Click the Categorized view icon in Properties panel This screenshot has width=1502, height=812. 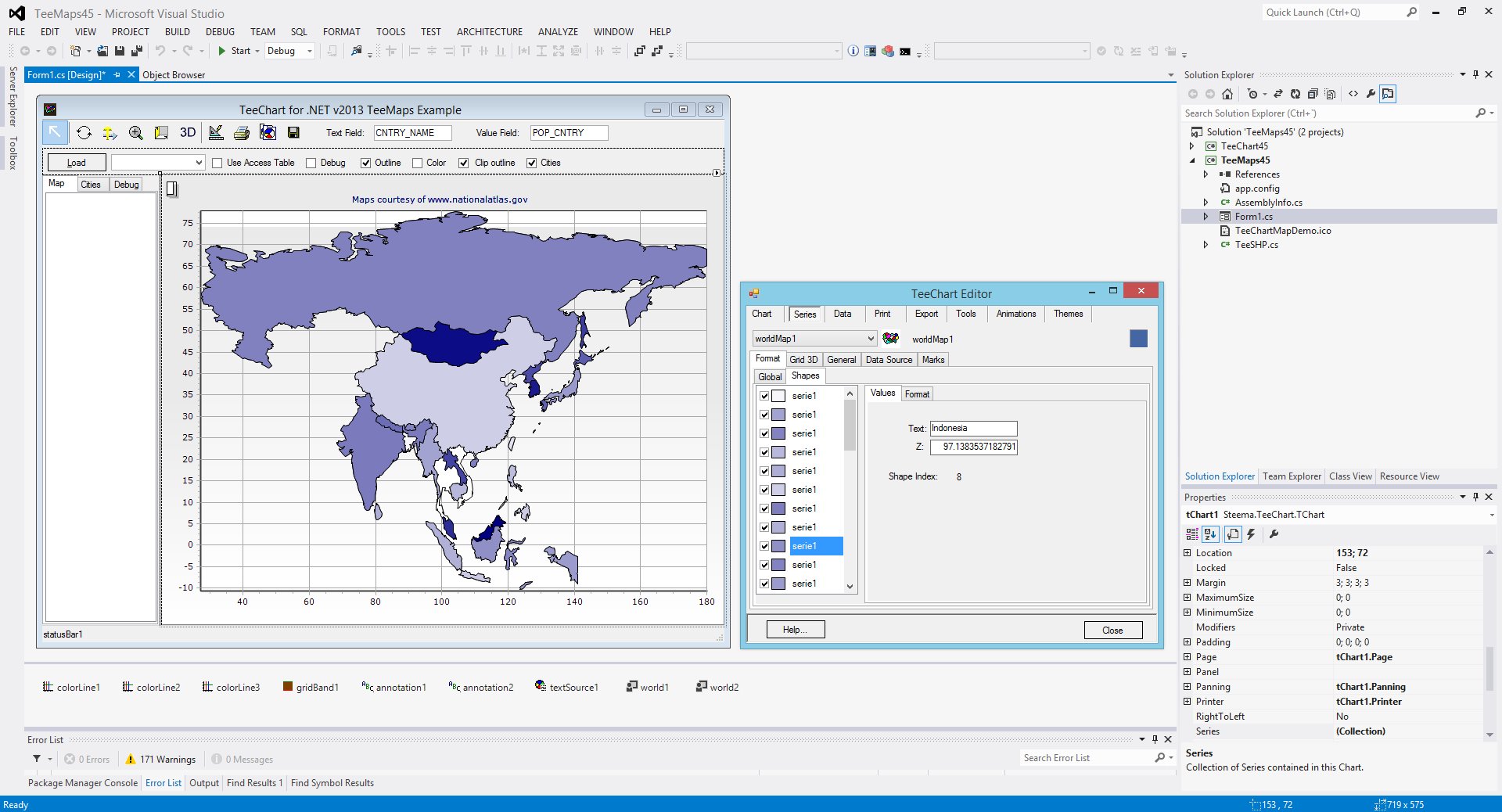(1192, 534)
